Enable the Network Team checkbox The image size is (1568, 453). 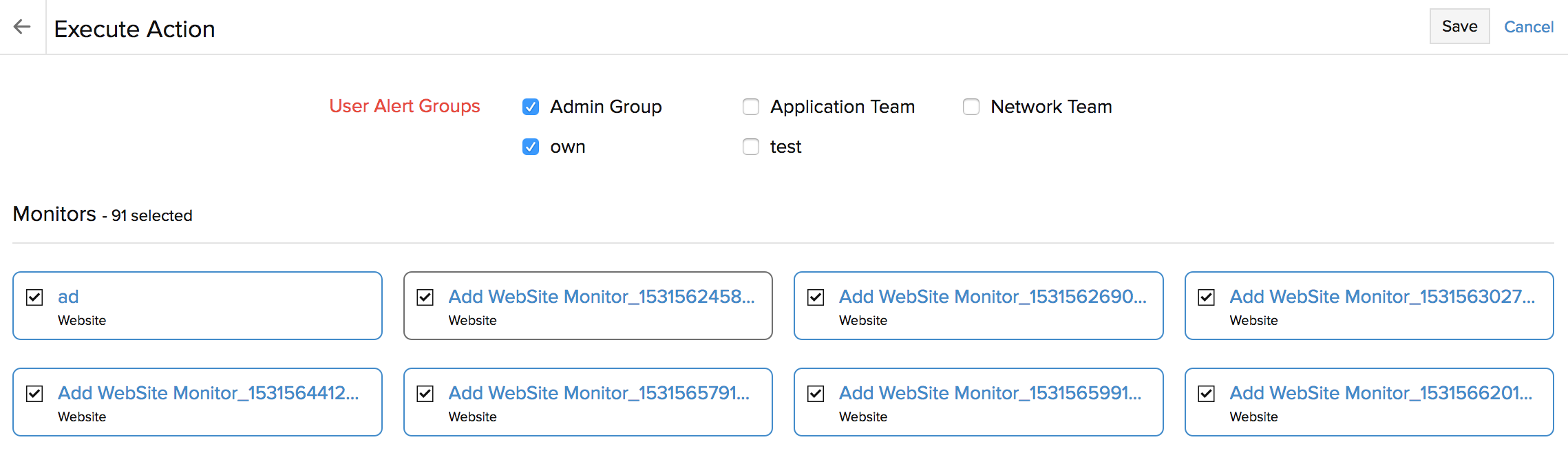(971, 107)
